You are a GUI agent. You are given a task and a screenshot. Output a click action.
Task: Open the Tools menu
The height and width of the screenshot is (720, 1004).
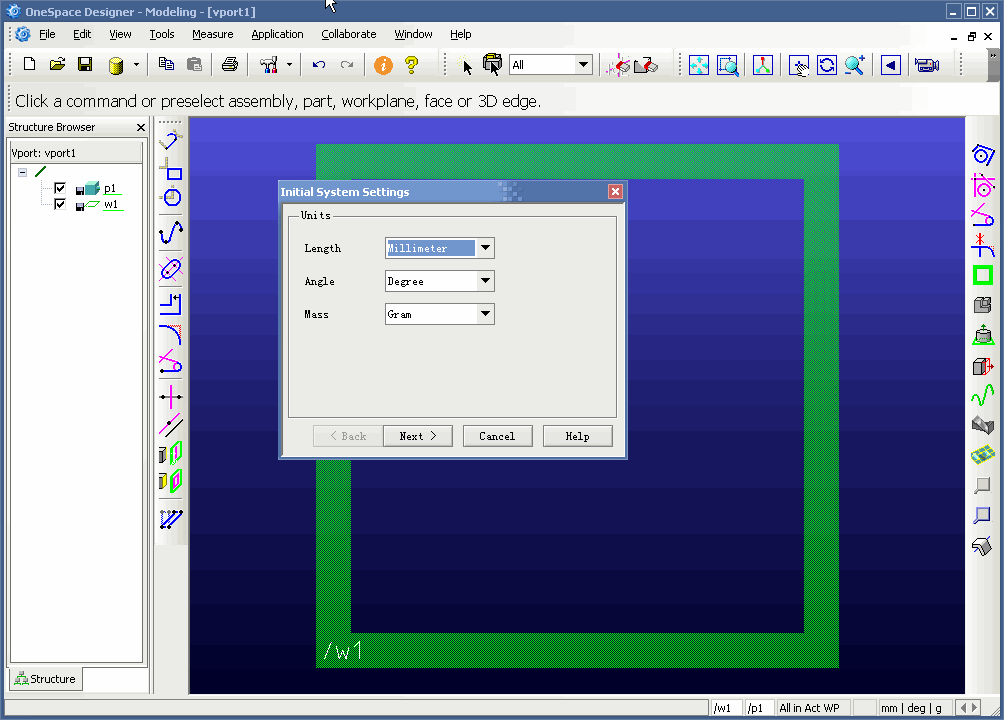pyautogui.click(x=162, y=35)
